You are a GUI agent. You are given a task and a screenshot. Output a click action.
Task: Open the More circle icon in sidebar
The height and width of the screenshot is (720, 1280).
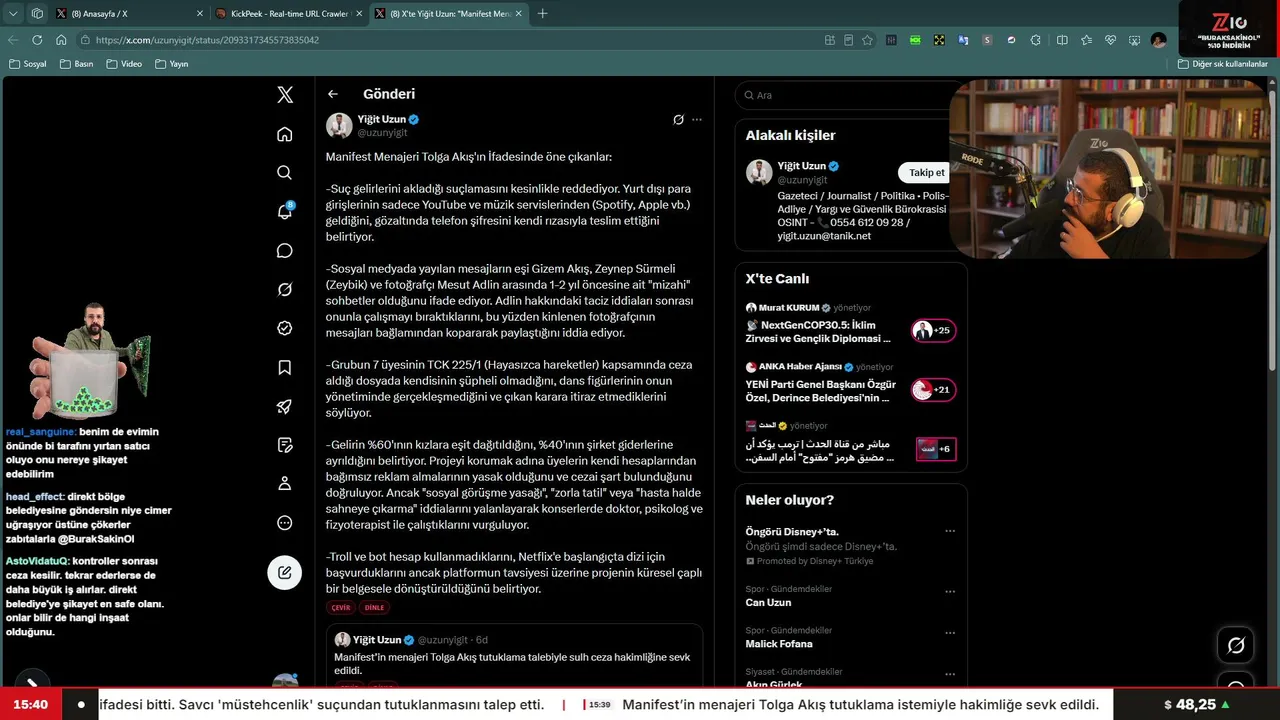pos(285,523)
